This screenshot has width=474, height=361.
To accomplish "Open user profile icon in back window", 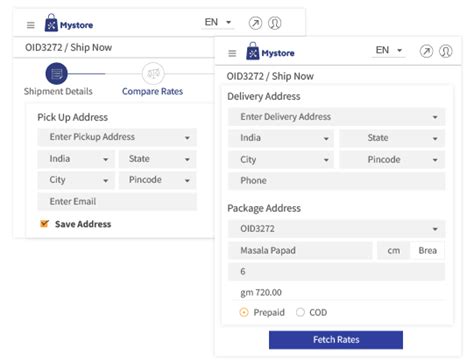I will coord(275,23).
